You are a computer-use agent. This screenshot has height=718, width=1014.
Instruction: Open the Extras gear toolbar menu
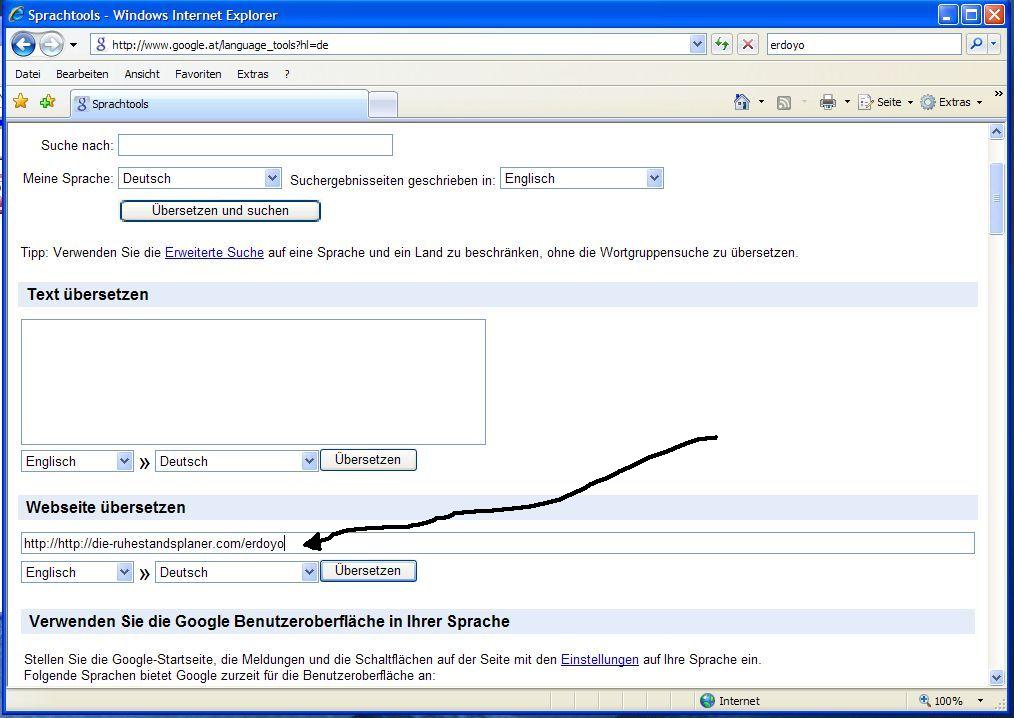(951, 102)
